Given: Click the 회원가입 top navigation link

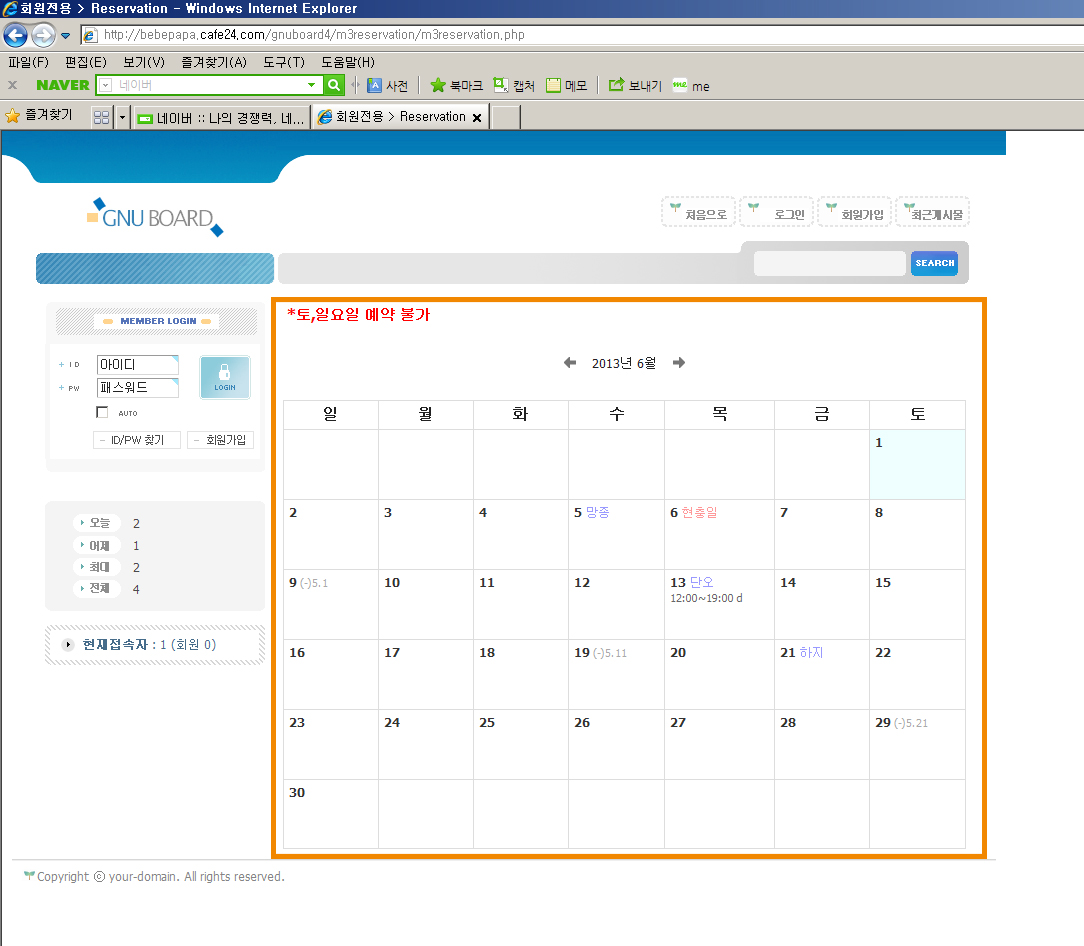Looking at the screenshot, I should coord(854,212).
